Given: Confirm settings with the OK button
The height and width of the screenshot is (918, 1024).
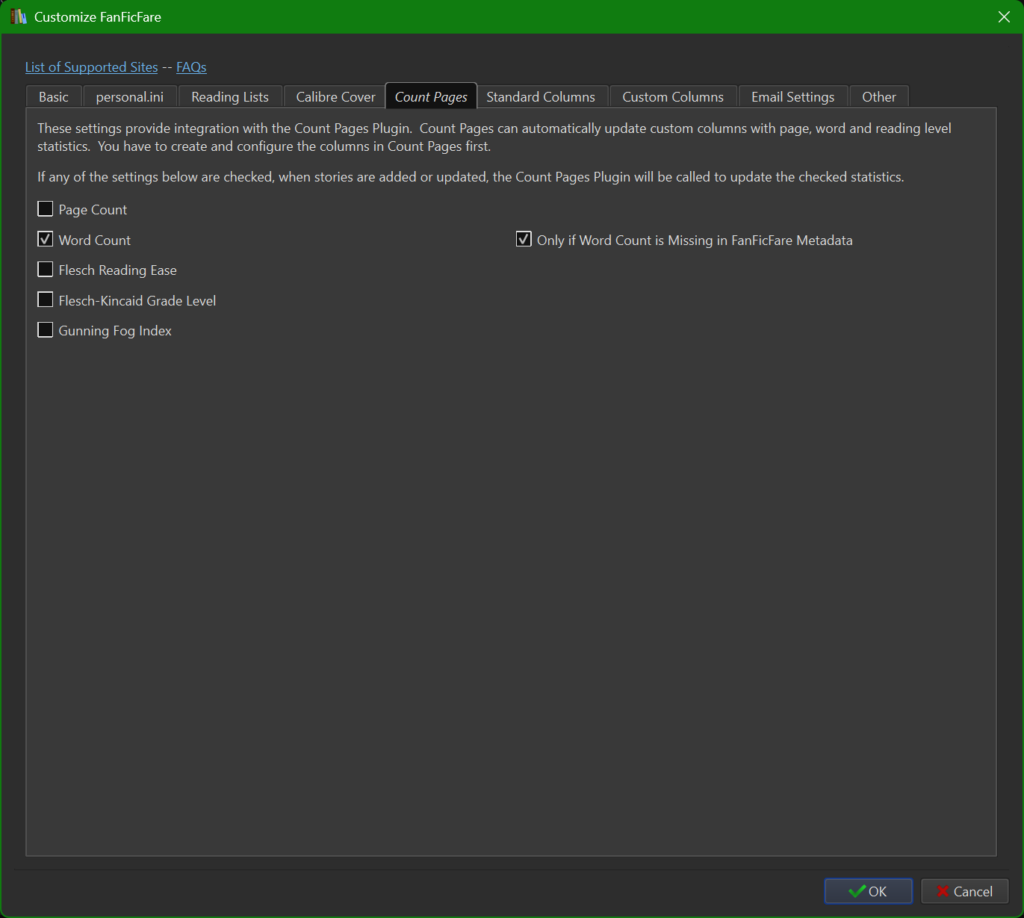Looking at the screenshot, I should (868, 891).
